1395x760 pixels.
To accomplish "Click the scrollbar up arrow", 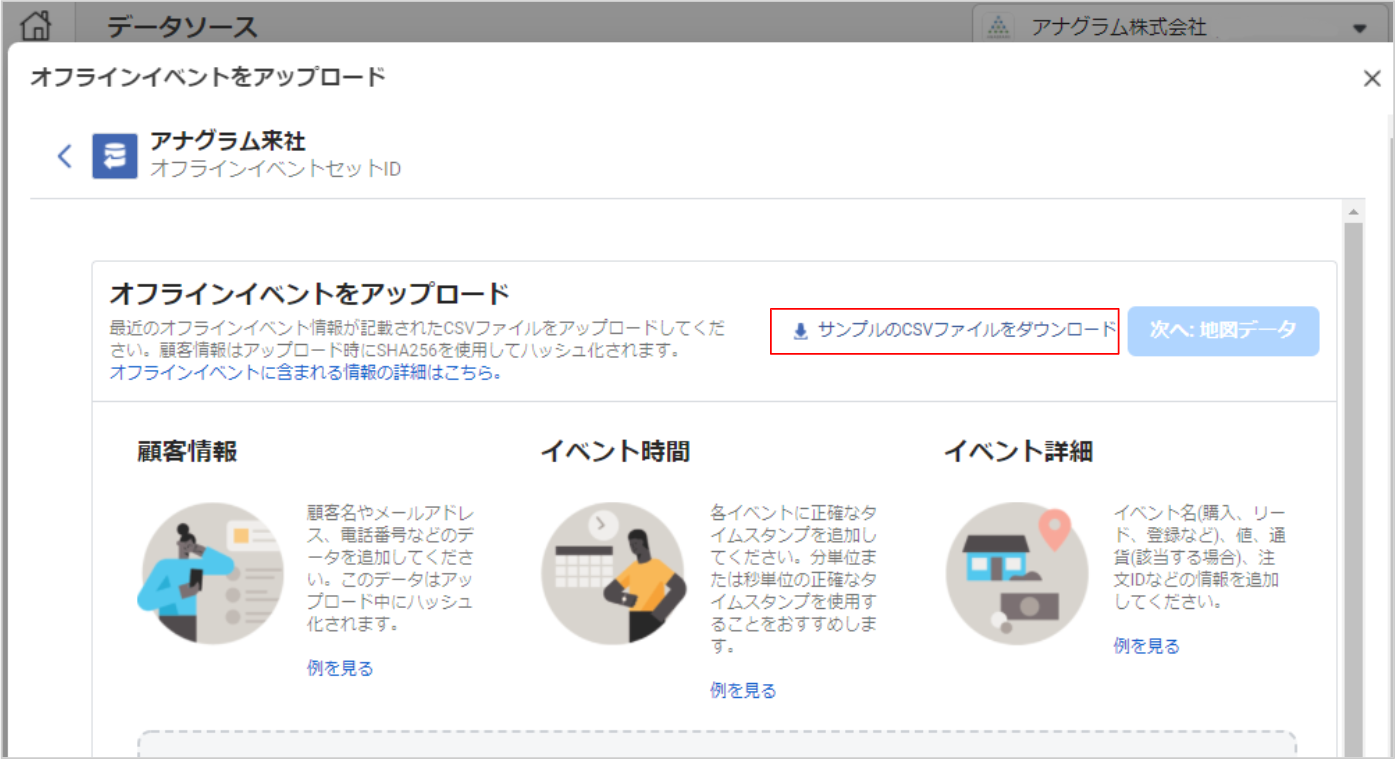I will click(x=1353, y=212).
